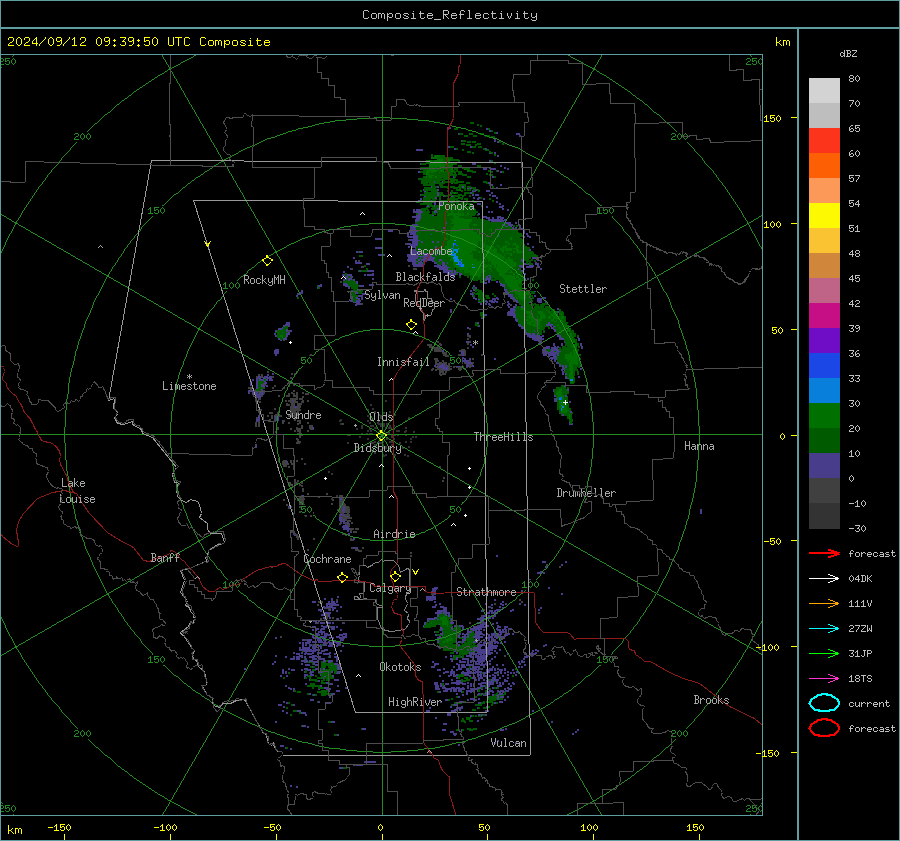Screen dimensions: 900x841
Task: Click the Olds town label
Action: pos(381,417)
